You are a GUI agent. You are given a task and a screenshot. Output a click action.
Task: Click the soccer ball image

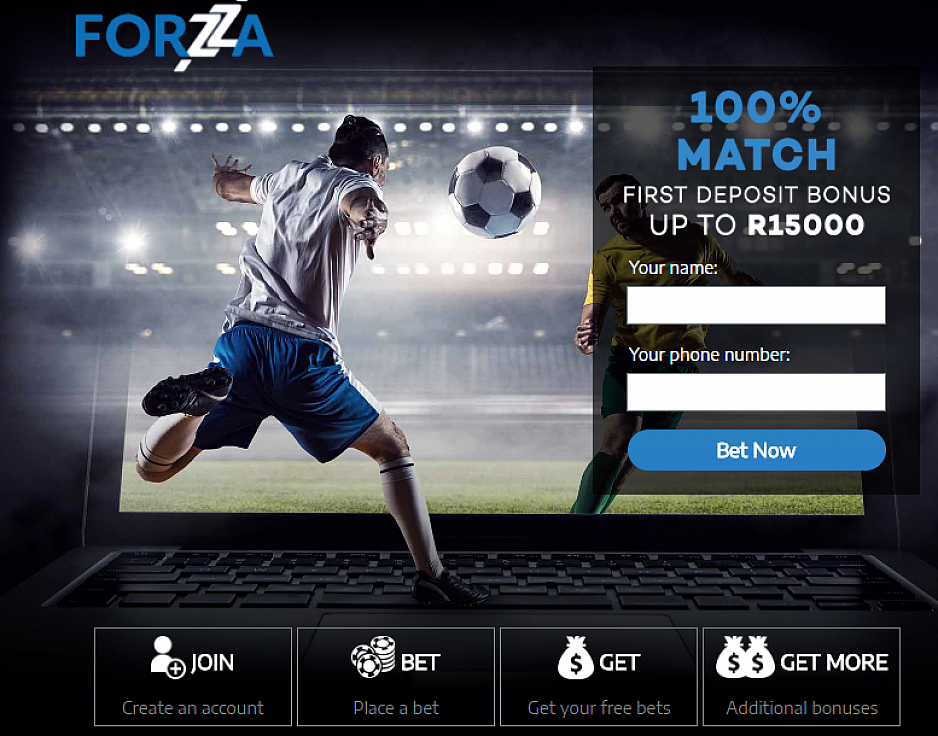coord(495,191)
